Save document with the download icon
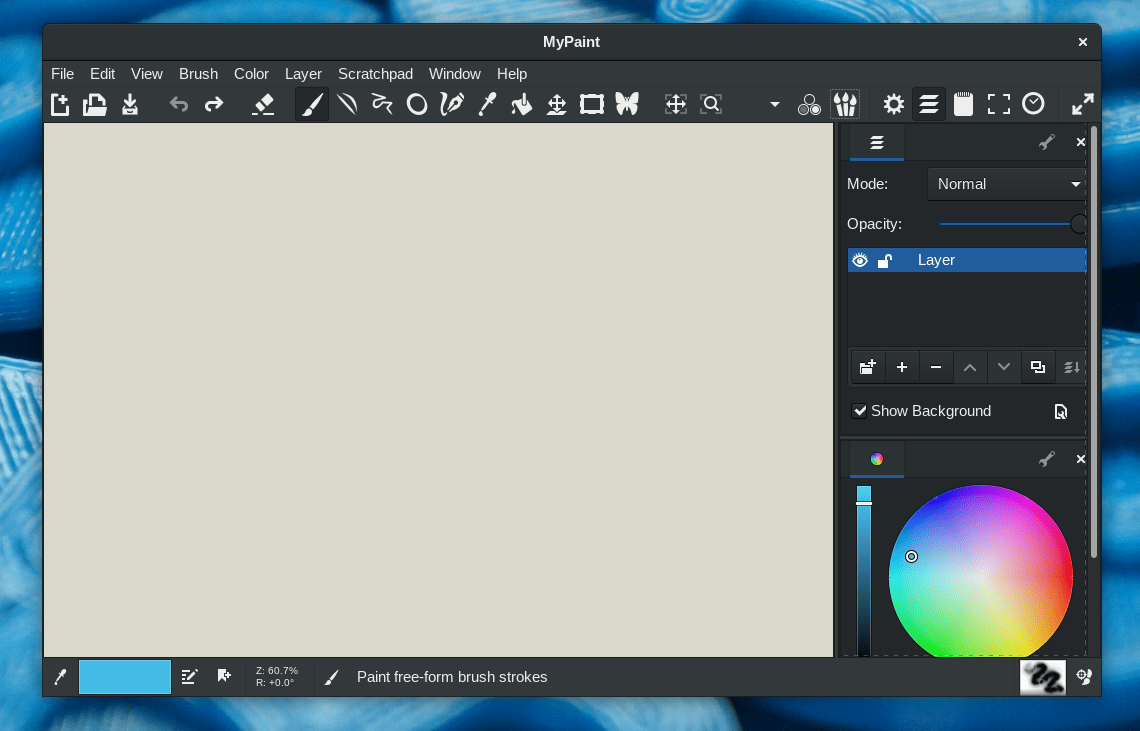 [x=130, y=104]
